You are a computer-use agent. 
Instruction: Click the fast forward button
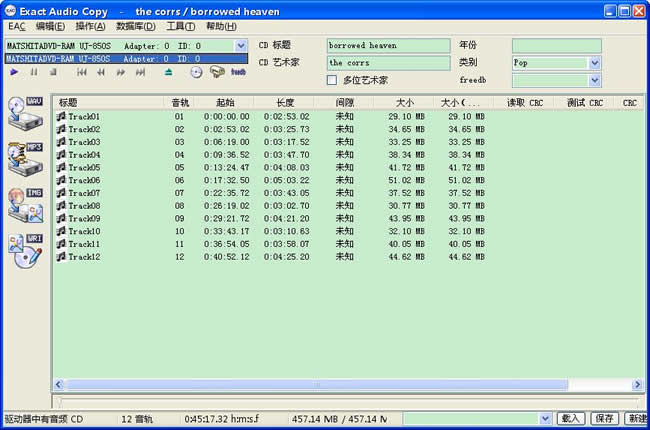[x=121, y=72]
